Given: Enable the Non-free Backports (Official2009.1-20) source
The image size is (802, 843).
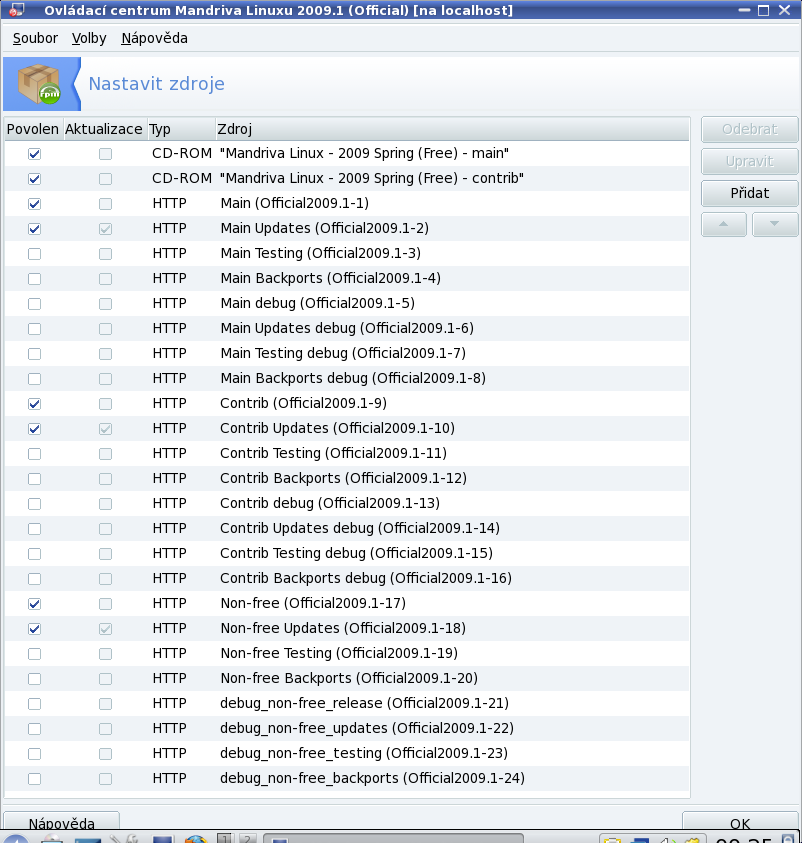Looking at the screenshot, I should pyautogui.click(x=34, y=678).
